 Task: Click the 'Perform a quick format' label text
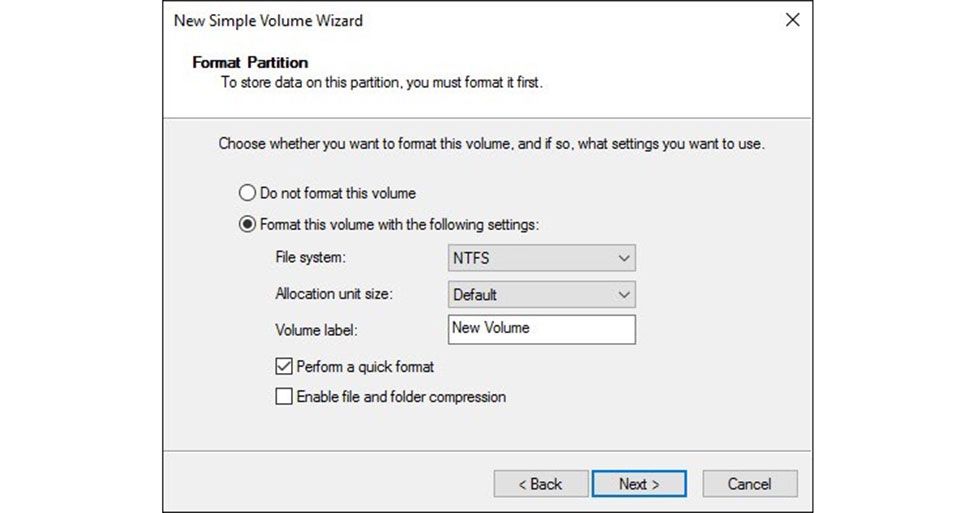(365, 367)
